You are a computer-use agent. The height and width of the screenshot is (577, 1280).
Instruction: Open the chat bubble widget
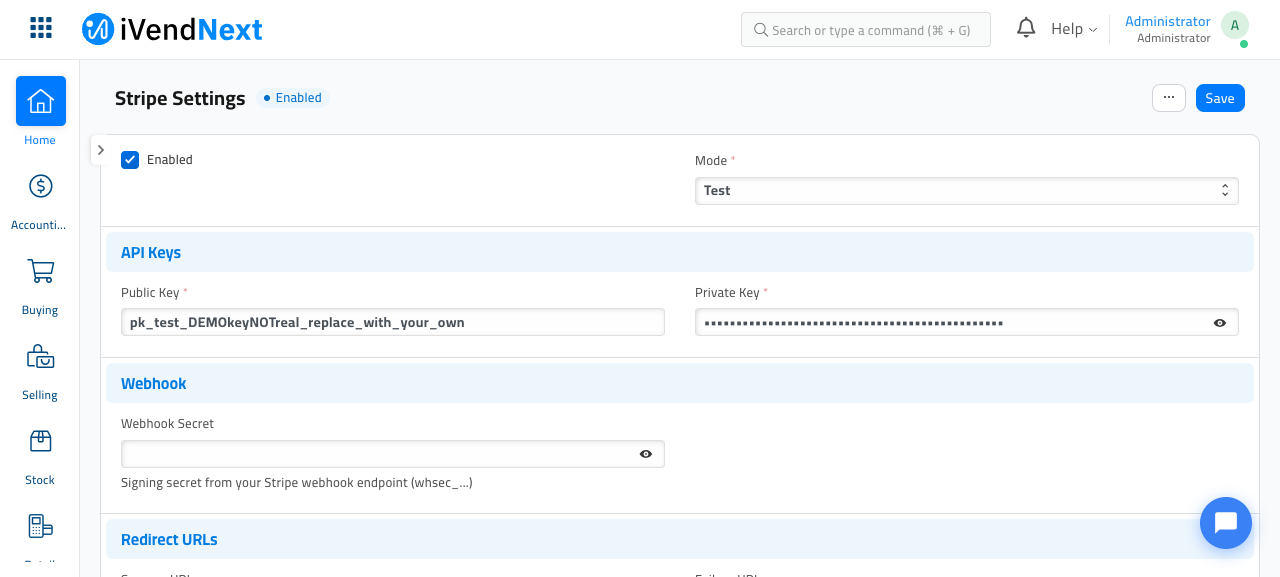(1226, 523)
